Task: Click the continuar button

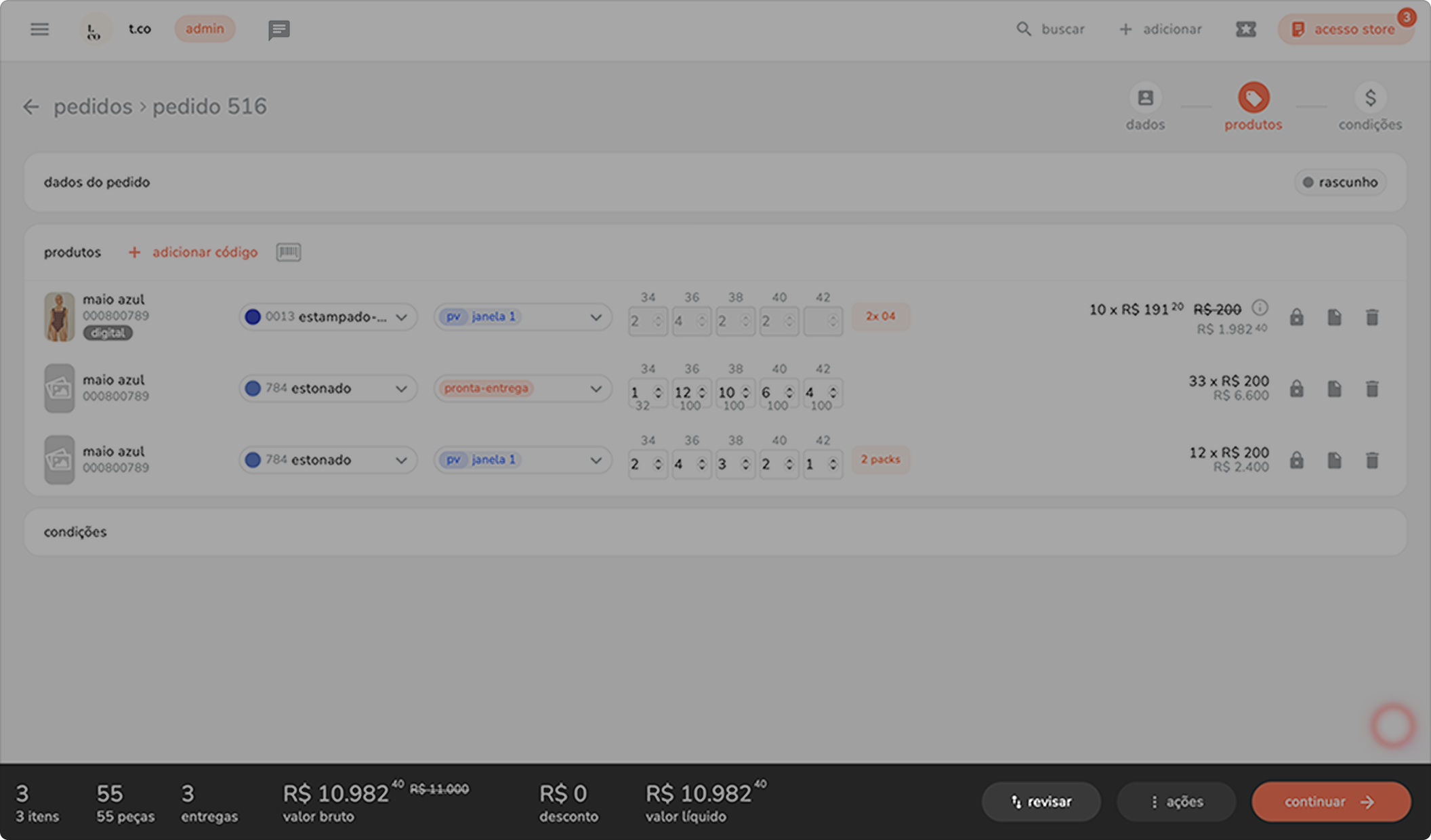Action: pyautogui.click(x=1331, y=802)
